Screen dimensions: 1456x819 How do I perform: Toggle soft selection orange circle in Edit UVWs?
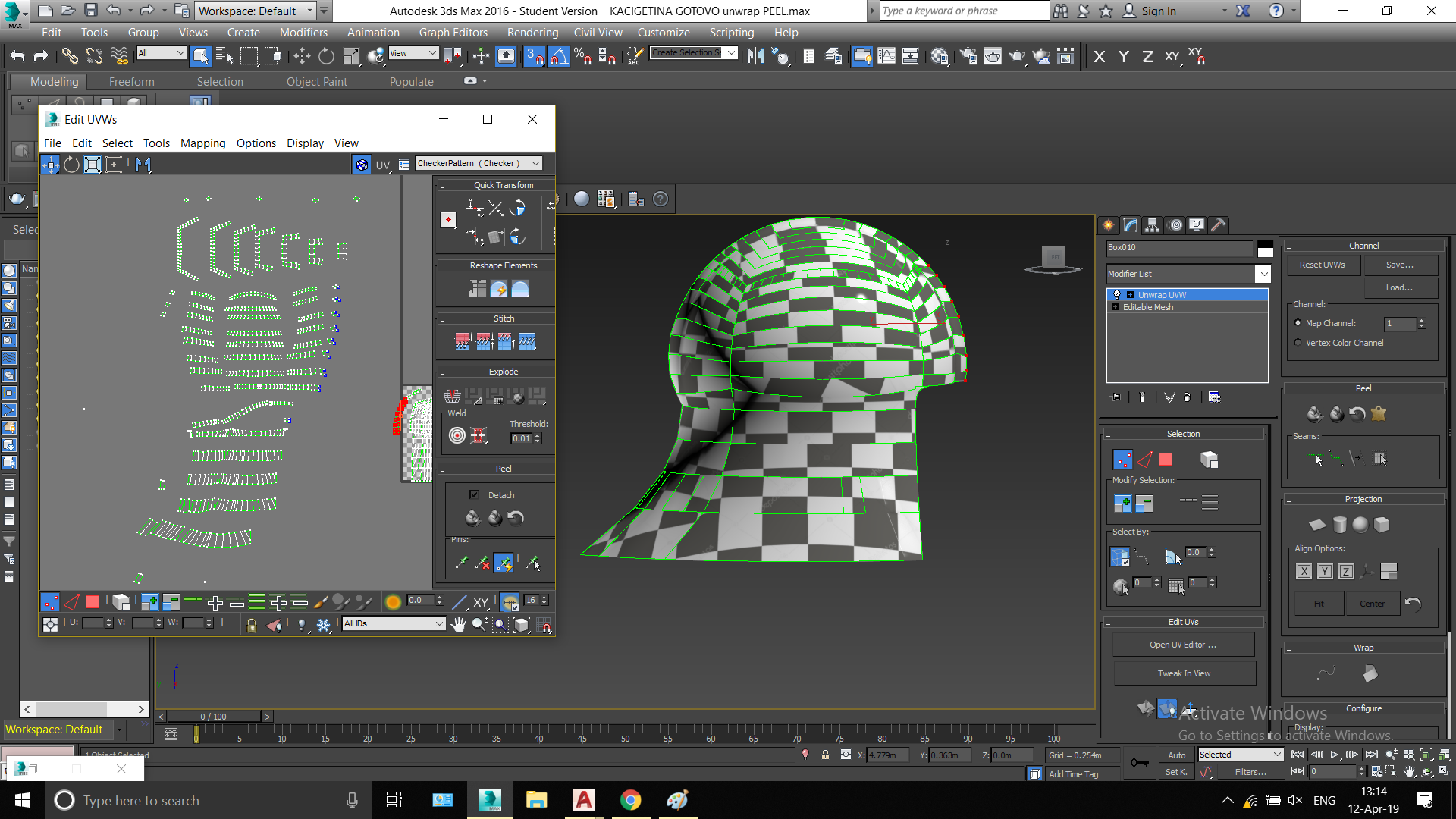(x=393, y=602)
